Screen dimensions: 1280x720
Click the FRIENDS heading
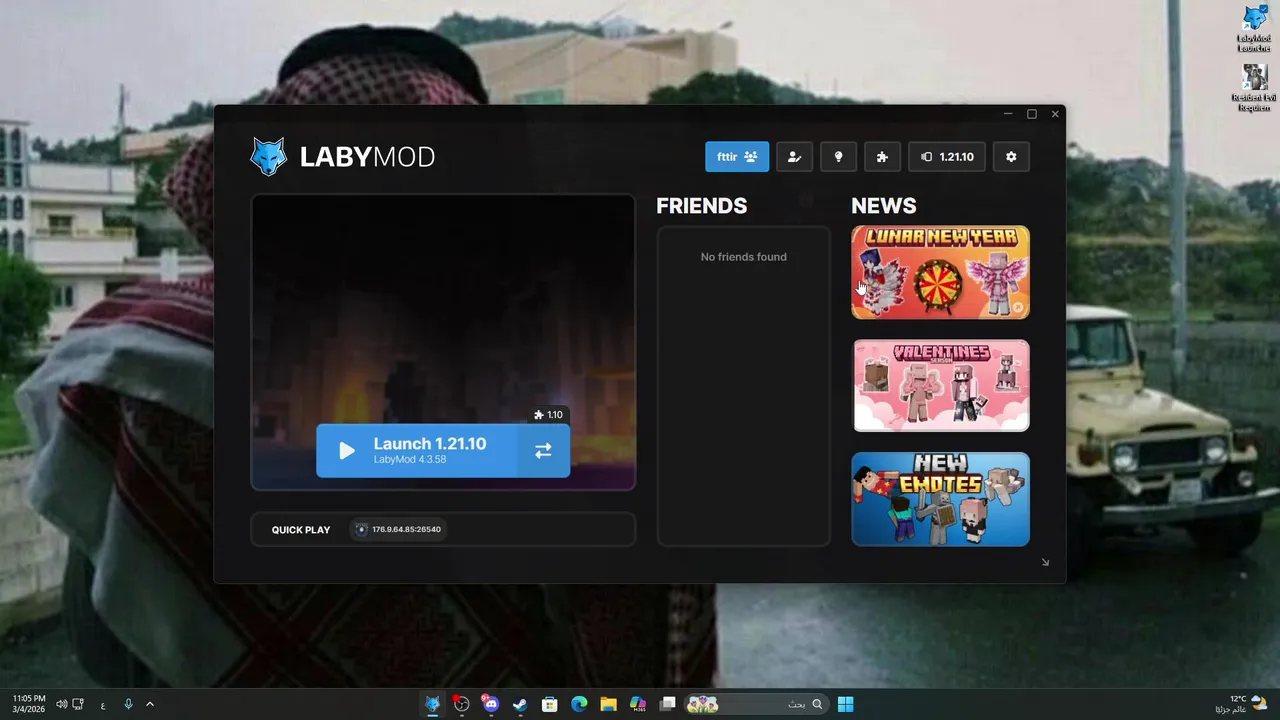[x=701, y=206]
